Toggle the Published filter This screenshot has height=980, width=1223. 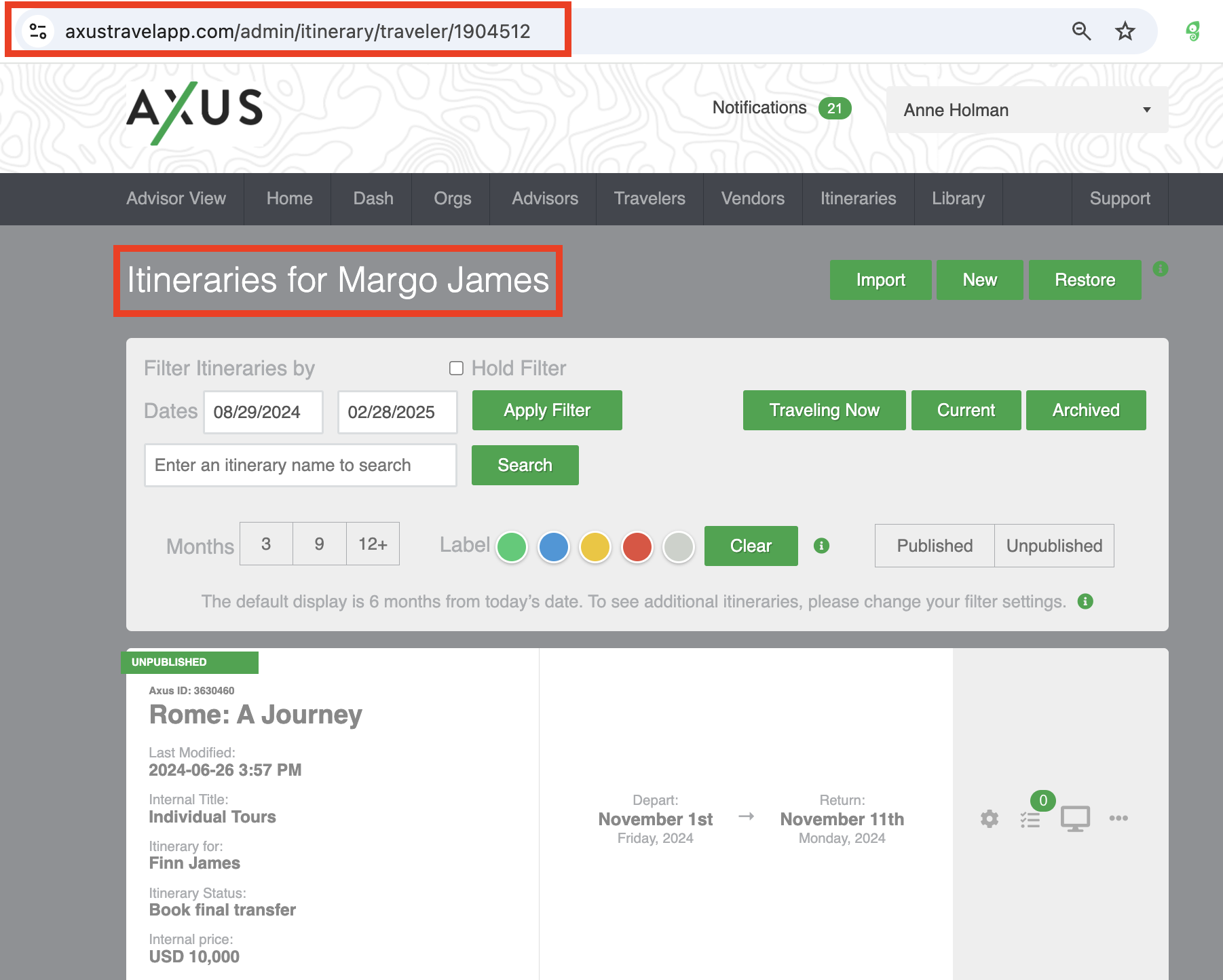935,546
